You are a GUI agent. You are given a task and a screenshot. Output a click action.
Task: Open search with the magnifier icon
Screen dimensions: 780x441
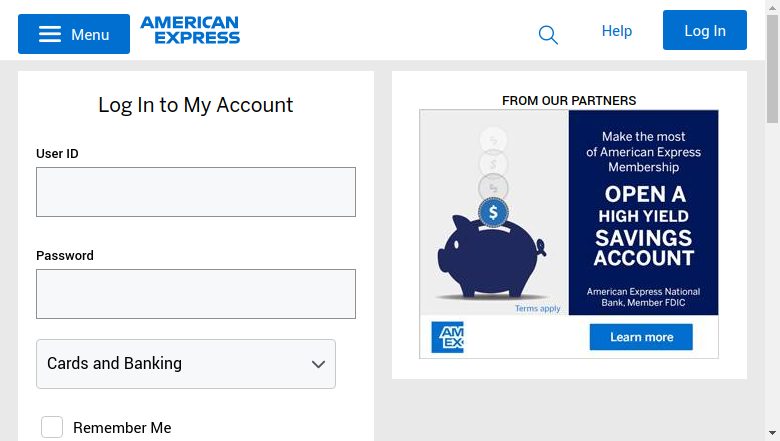pyautogui.click(x=548, y=35)
